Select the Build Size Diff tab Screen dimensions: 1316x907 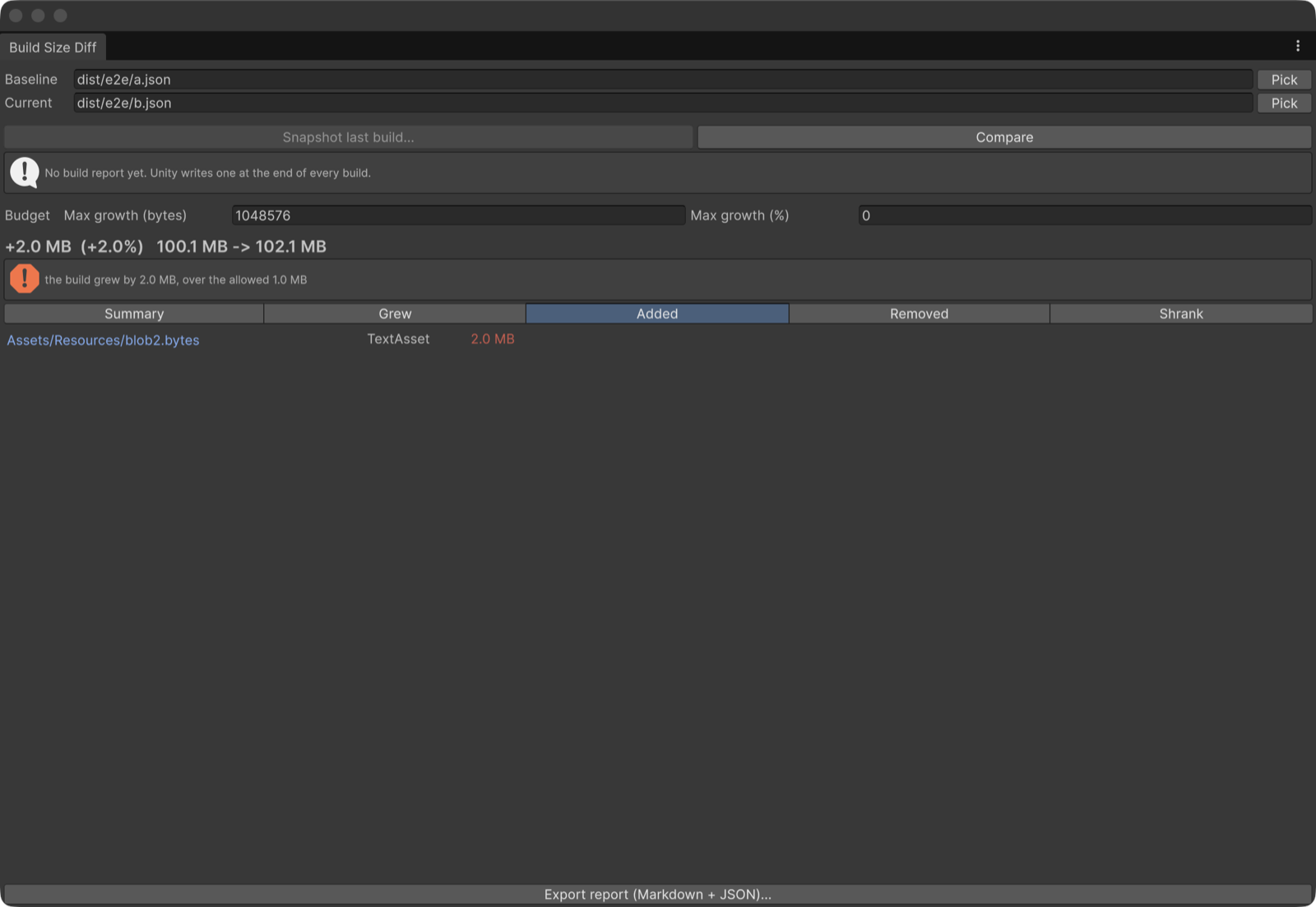click(x=53, y=47)
